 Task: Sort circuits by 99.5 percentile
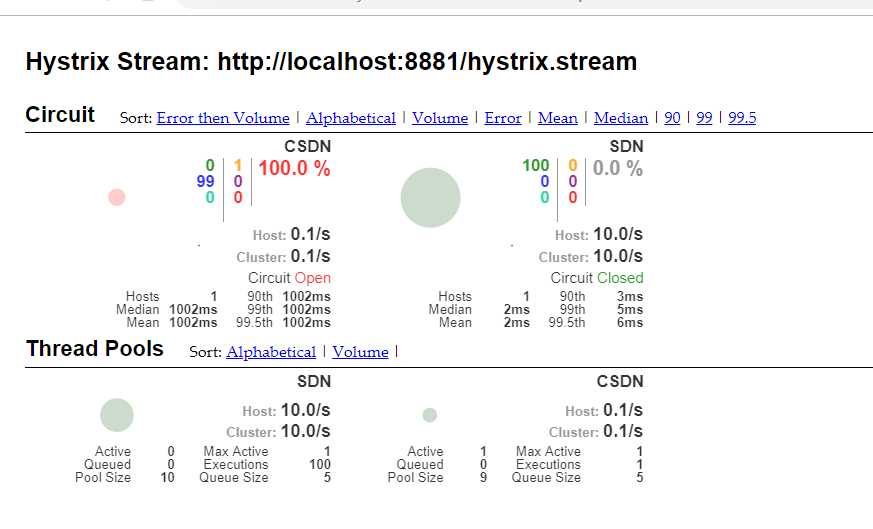coord(742,118)
